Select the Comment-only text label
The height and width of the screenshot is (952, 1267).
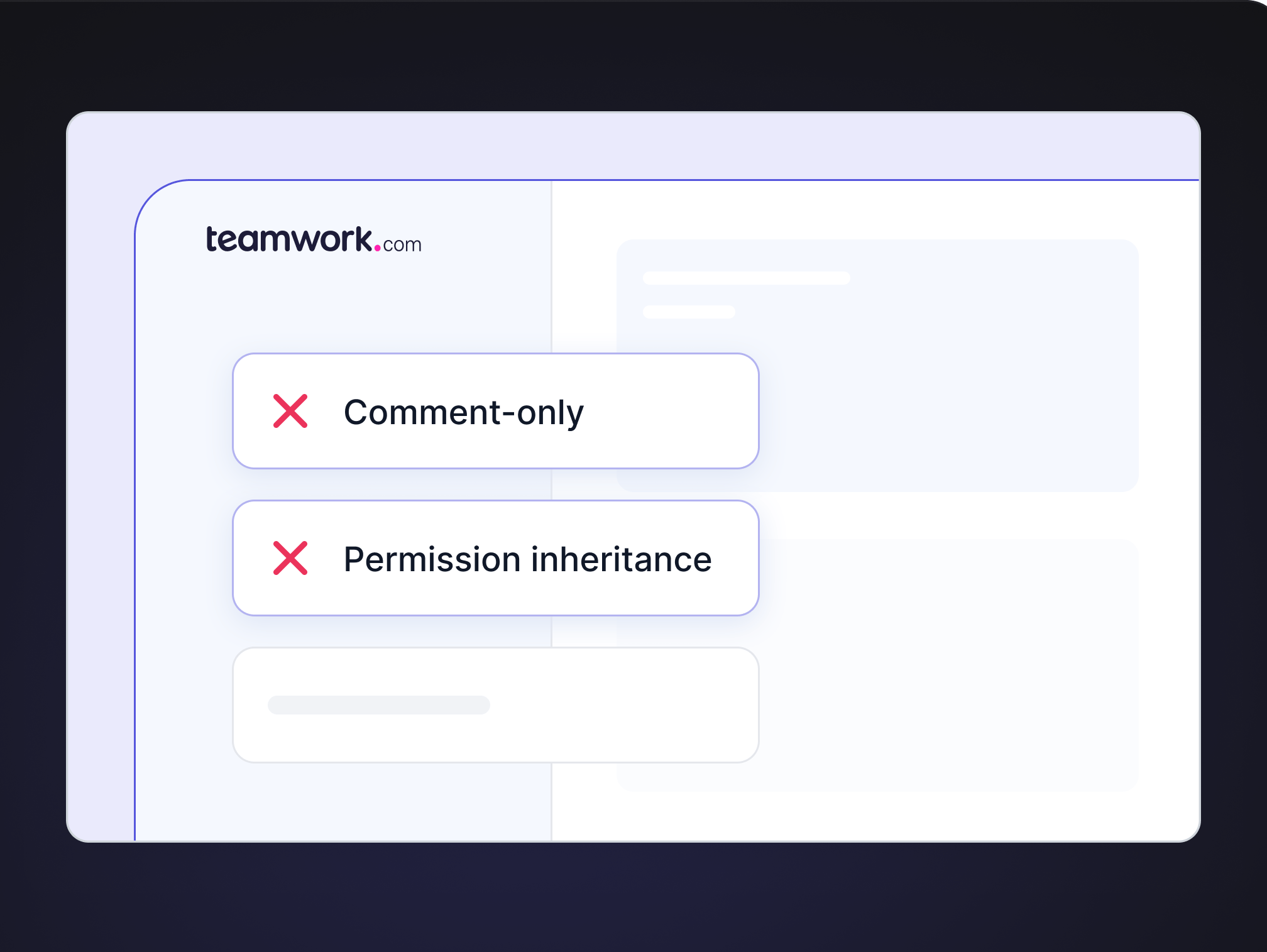coord(464,412)
